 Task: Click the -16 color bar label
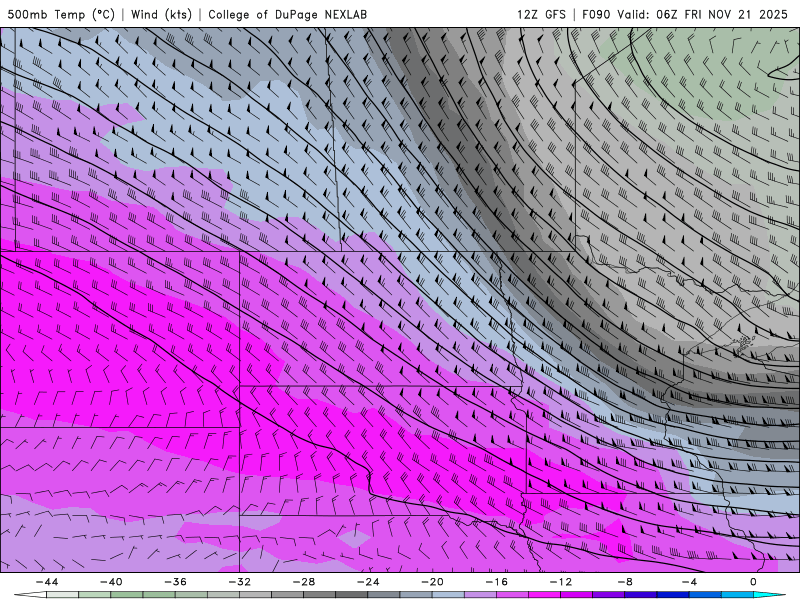[497, 582]
